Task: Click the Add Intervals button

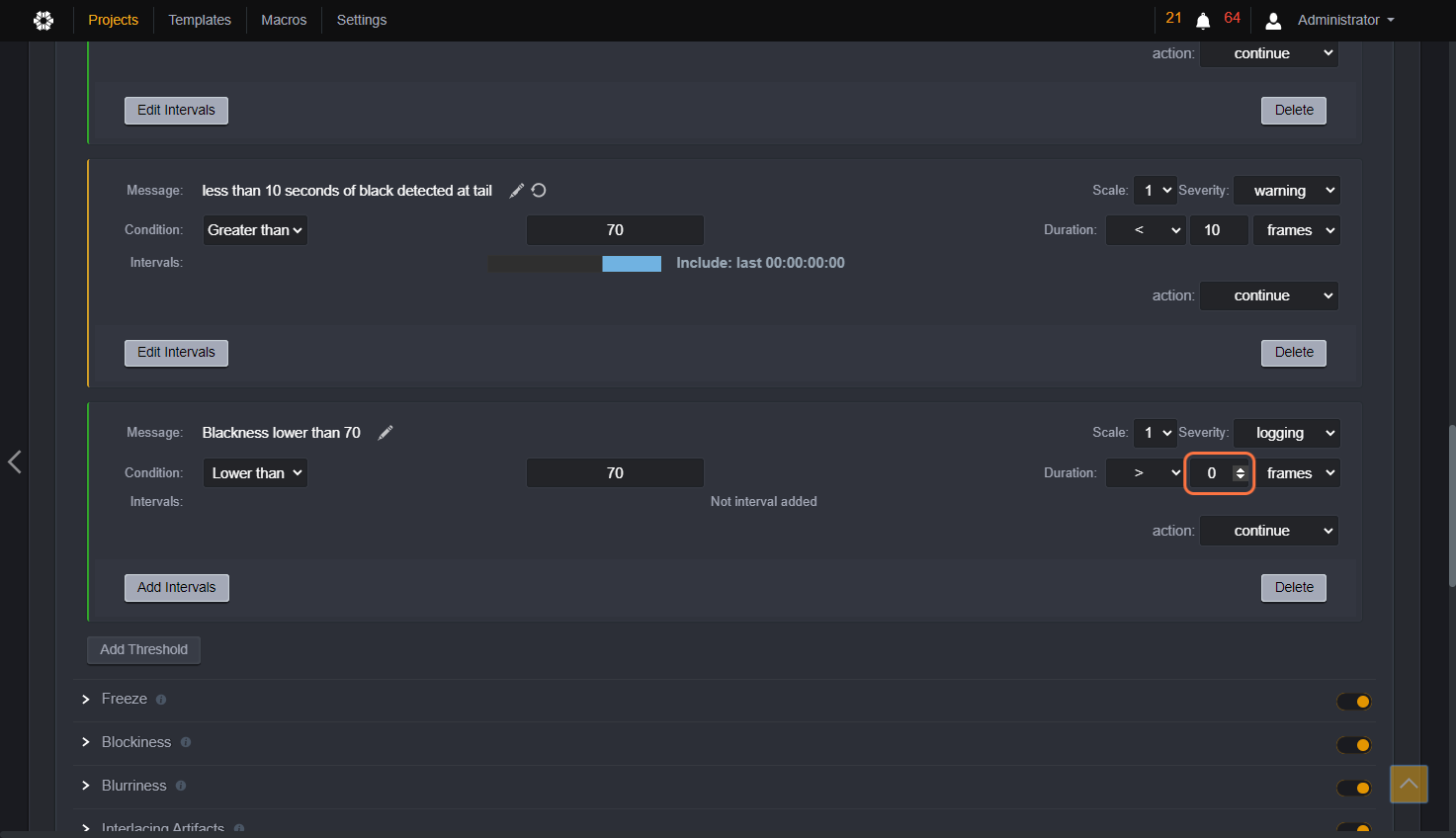Action: tap(177, 588)
